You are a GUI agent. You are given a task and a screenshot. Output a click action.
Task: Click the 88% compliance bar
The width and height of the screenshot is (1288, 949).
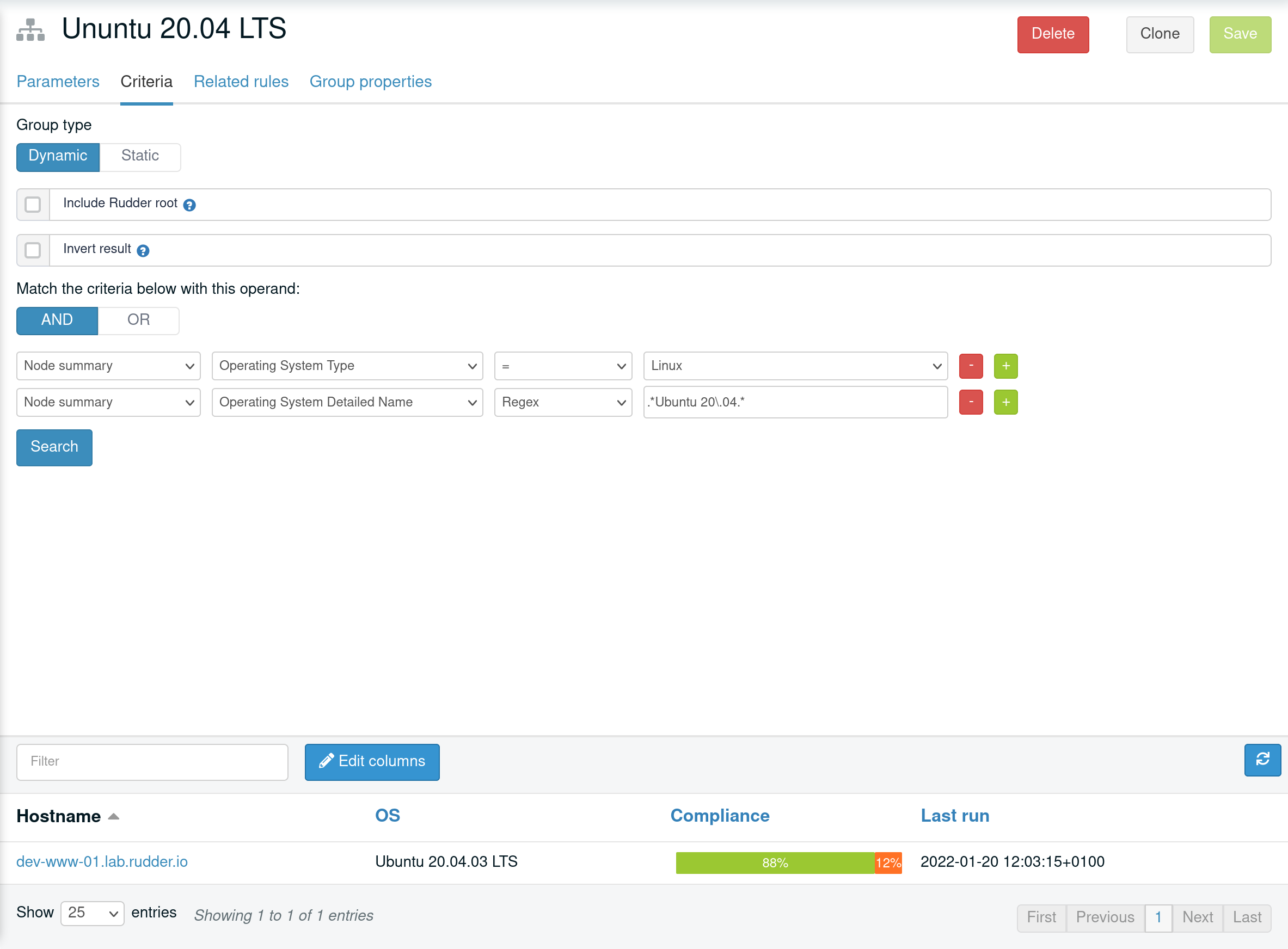point(774,863)
